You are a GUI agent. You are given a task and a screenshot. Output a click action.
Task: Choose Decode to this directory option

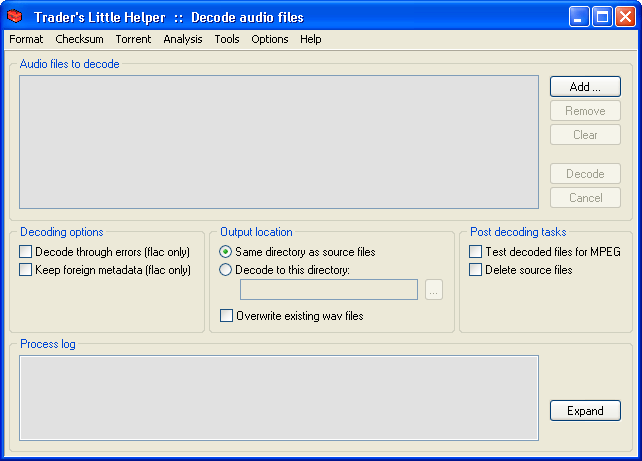tap(226, 270)
